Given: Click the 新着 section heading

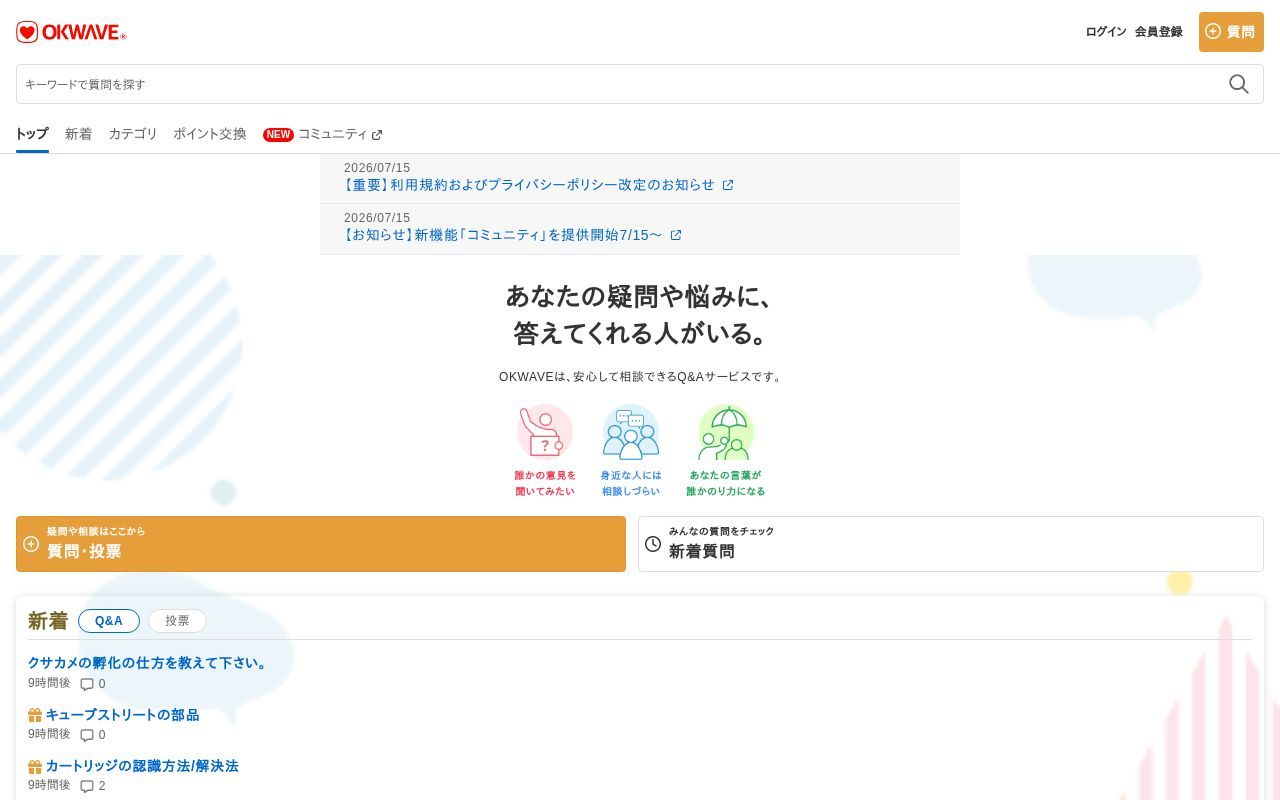Looking at the screenshot, I should pyautogui.click(x=48, y=621).
